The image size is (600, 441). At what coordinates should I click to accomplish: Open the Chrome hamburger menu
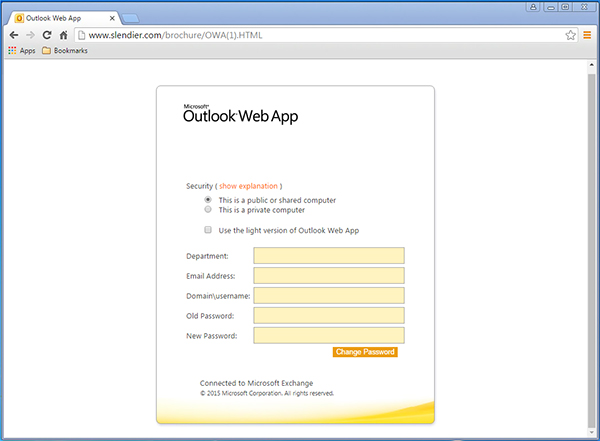tap(587, 35)
